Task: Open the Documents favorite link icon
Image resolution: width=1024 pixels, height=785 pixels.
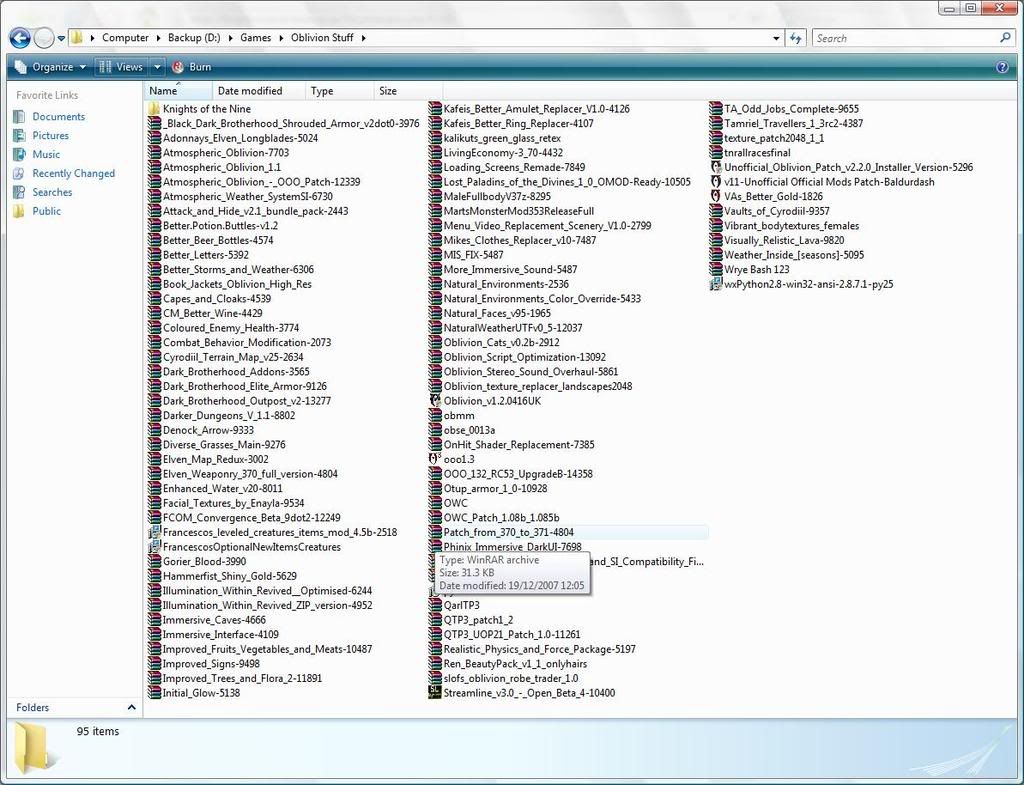Action: [20, 117]
